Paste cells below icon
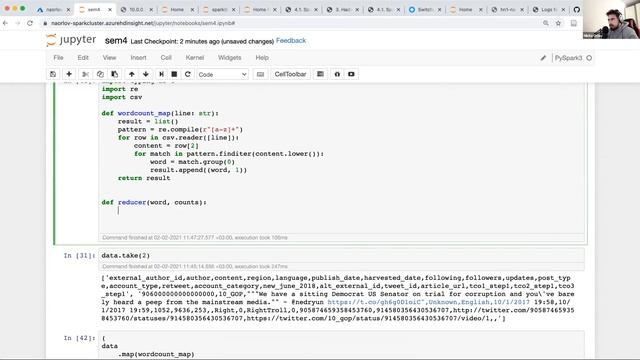 [x=115, y=74]
